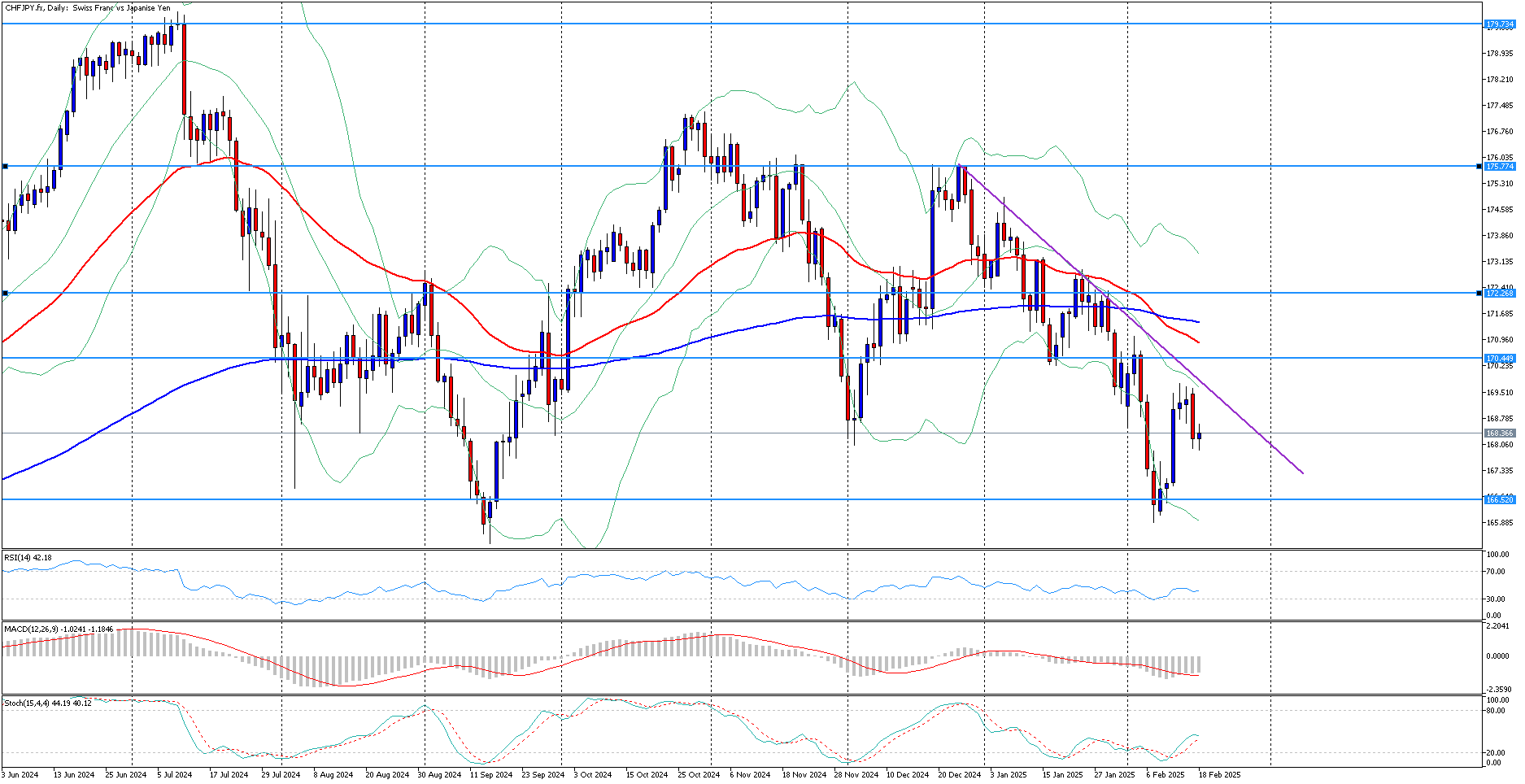The height and width of the screenshot is (784, 1525).
Task: Click the 29 Jul 2024 date label
Action: 281,775
